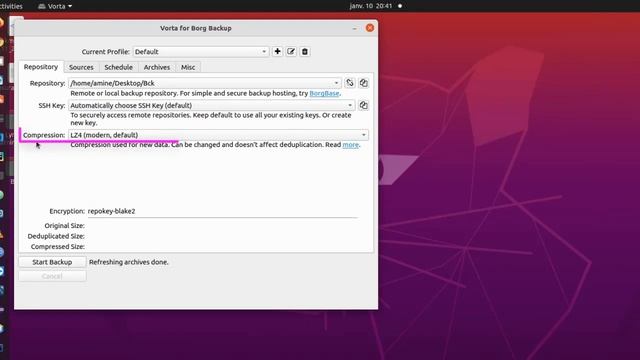640x360 pixels.
Task: Switch to the Sources tab
Action: pyautogui.click(x=81, y=67)
